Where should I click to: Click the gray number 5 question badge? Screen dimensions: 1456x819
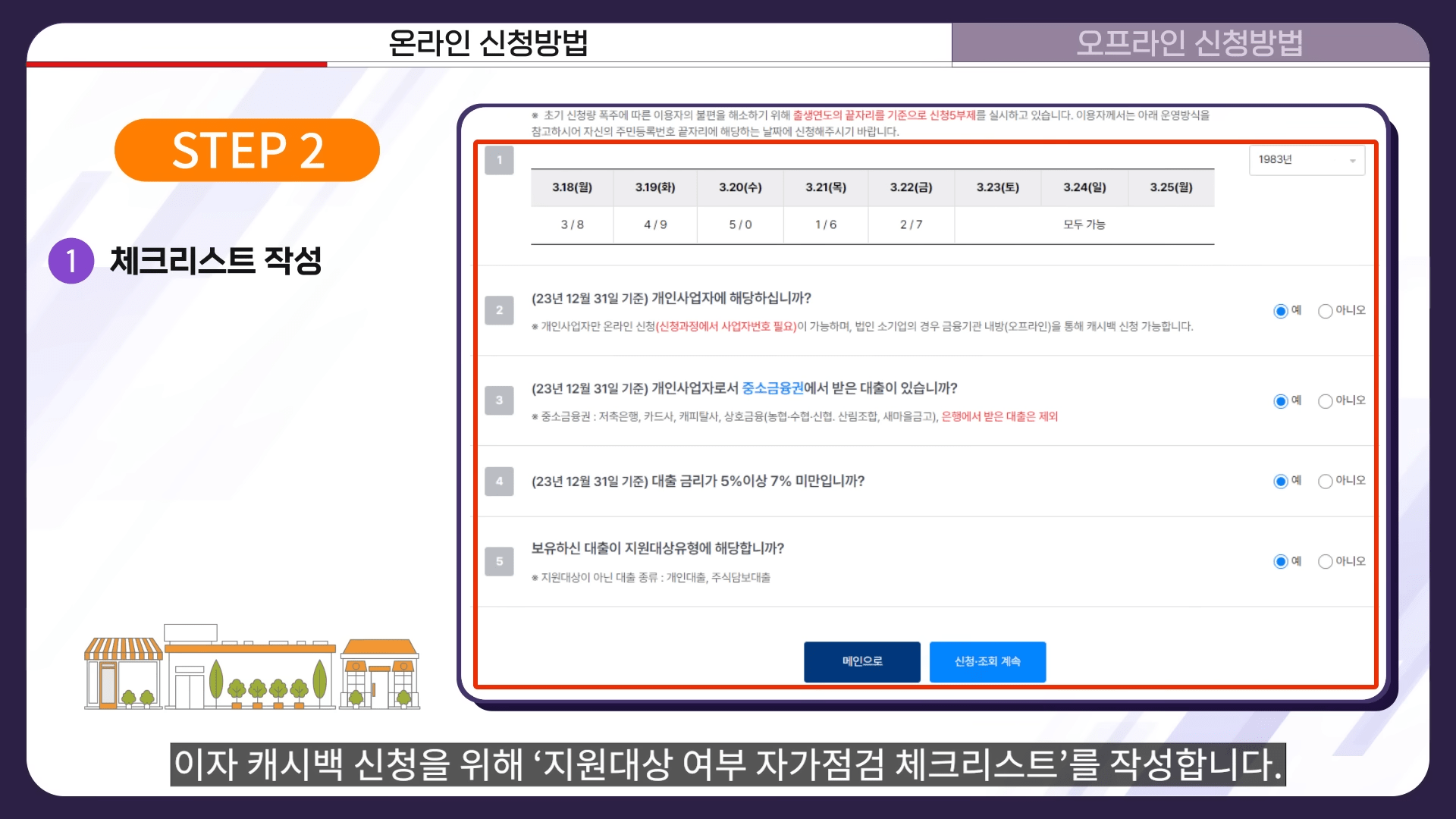(499, 561)
